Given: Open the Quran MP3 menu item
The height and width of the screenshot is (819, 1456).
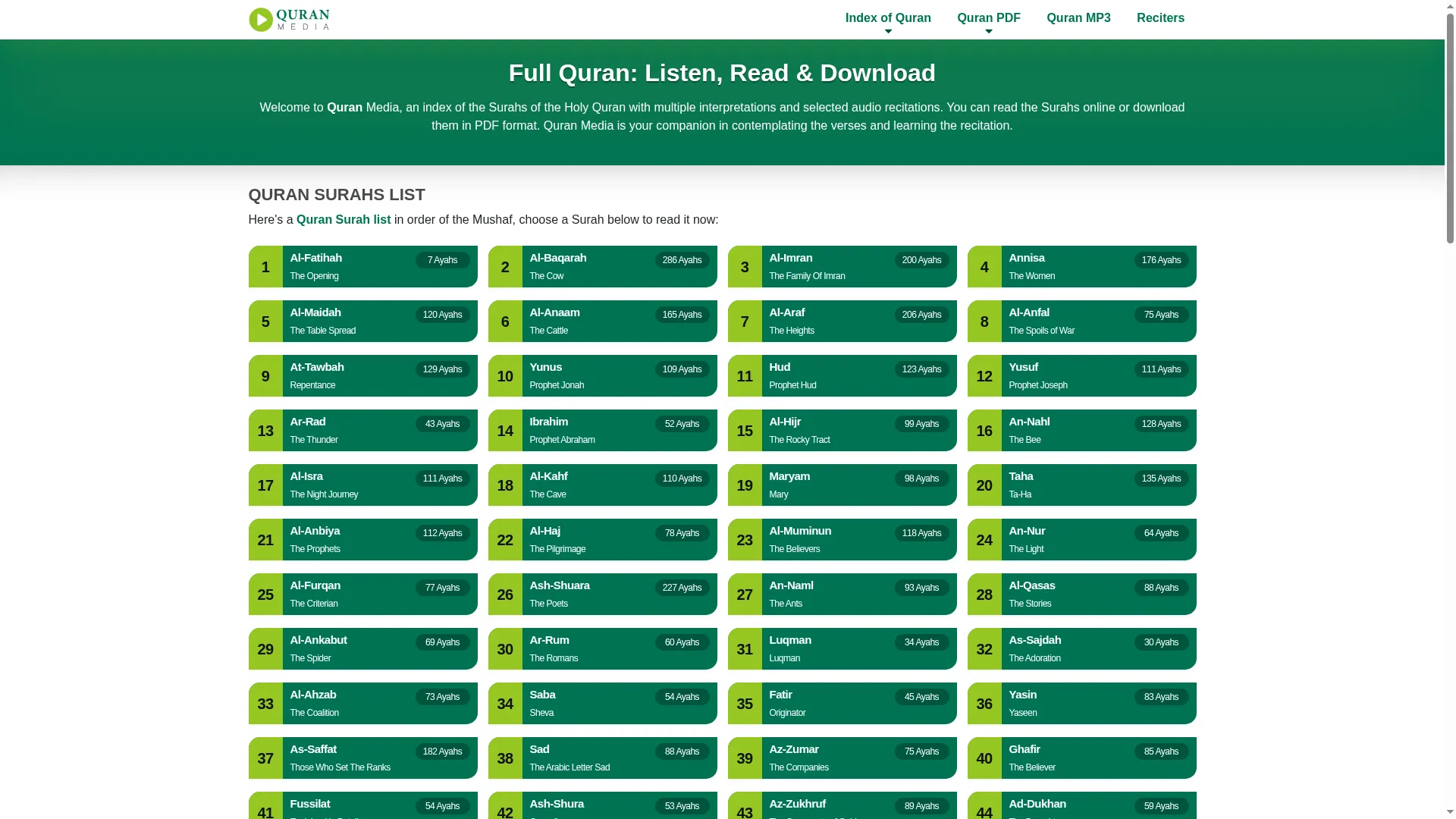Looking at the screenshot, I should click(x=1078, y=18).
